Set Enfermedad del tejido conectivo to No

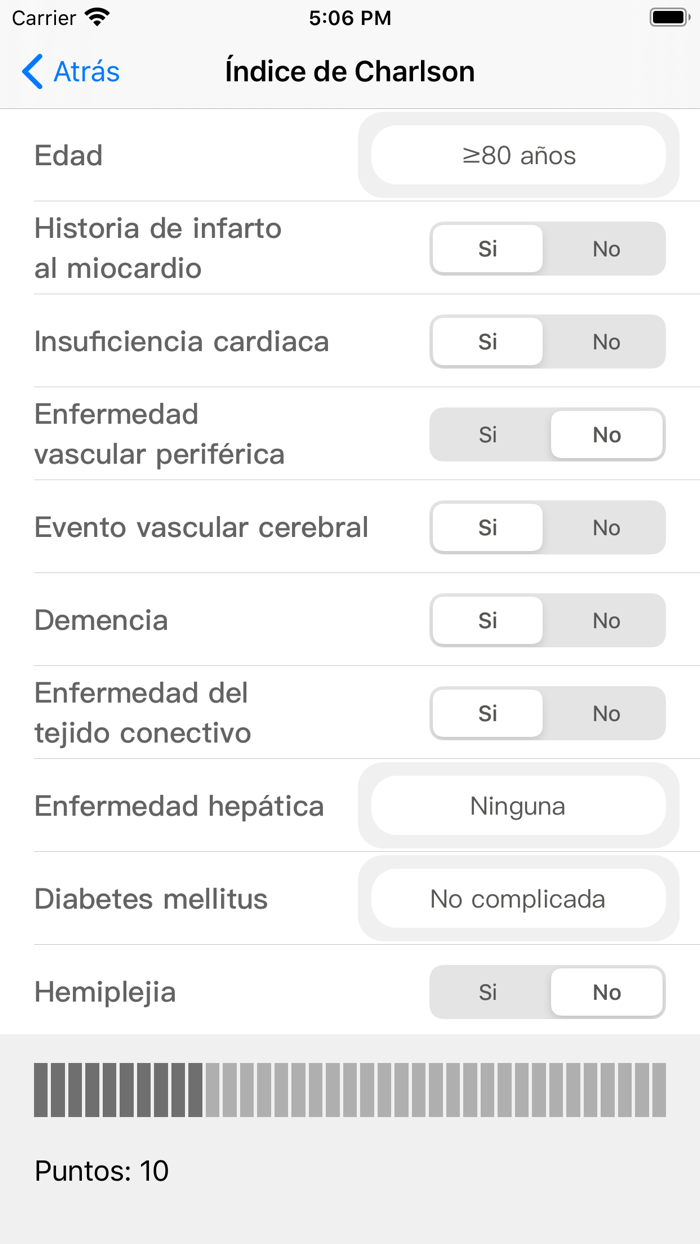606,714
